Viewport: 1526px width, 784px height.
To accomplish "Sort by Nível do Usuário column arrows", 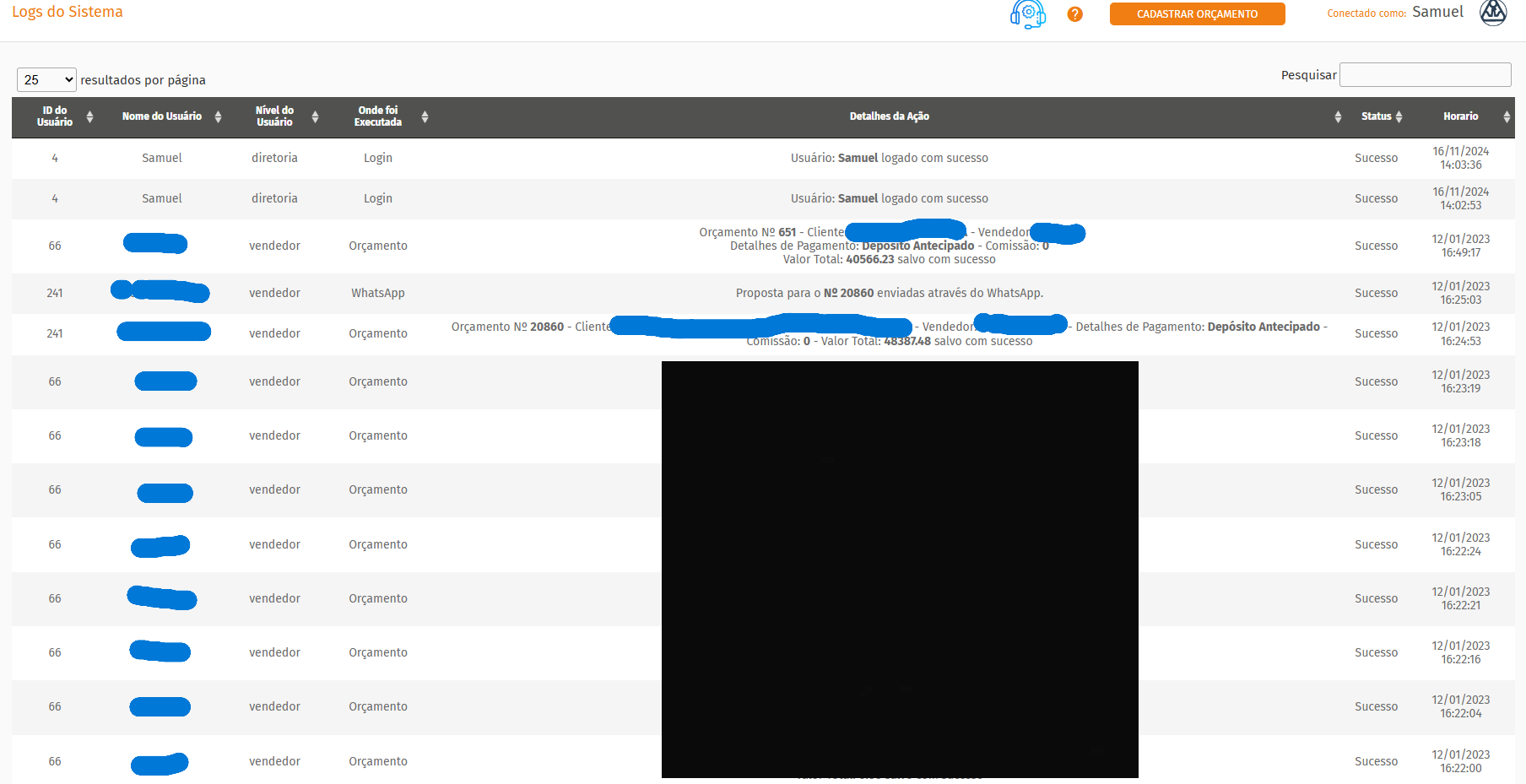I will pyautogui.click(x=315, y=116).
